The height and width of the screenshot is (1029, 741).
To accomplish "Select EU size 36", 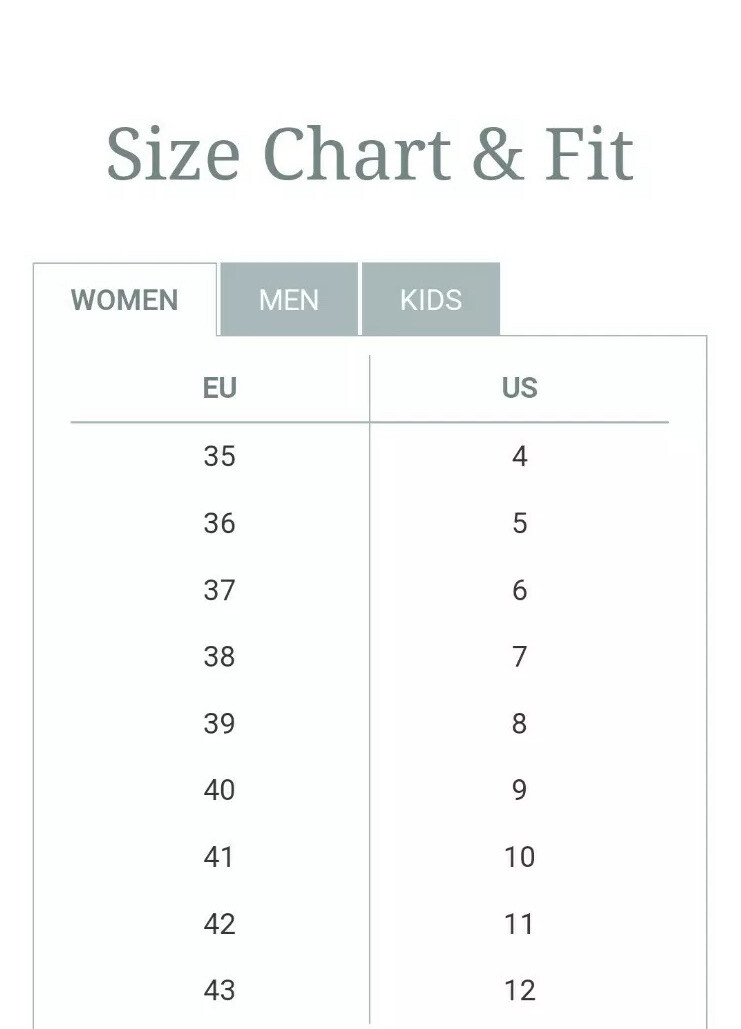I will click(219, 523).
